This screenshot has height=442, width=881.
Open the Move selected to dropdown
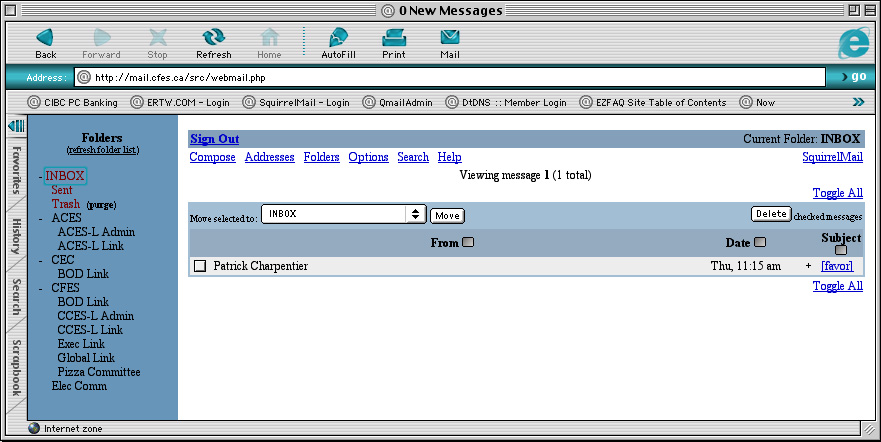344,214
